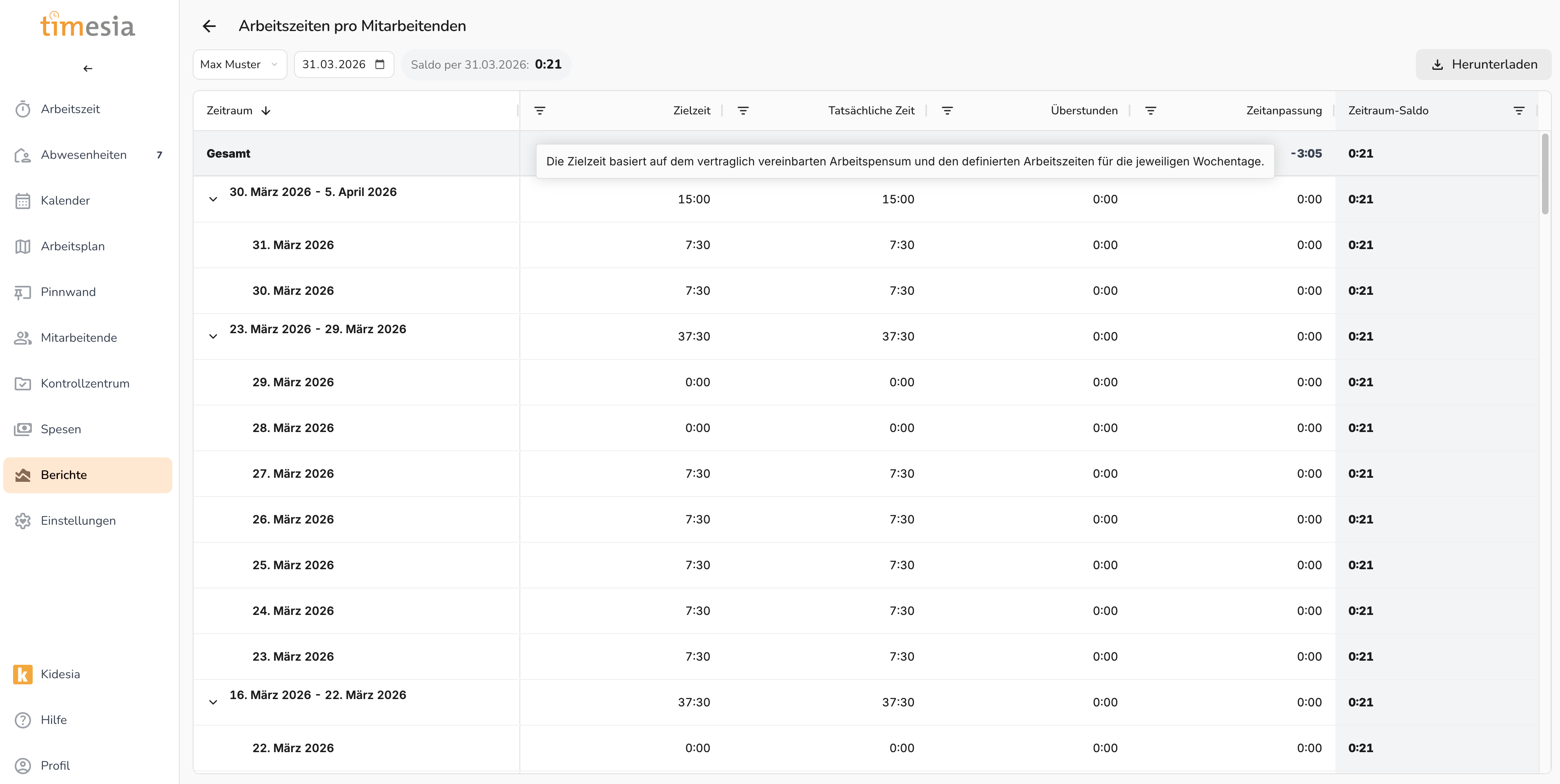Viewport: 1560px width, 784px height.
Task: Go to Kontrollzentrum in the sidebar
Action: pos(85,383)
